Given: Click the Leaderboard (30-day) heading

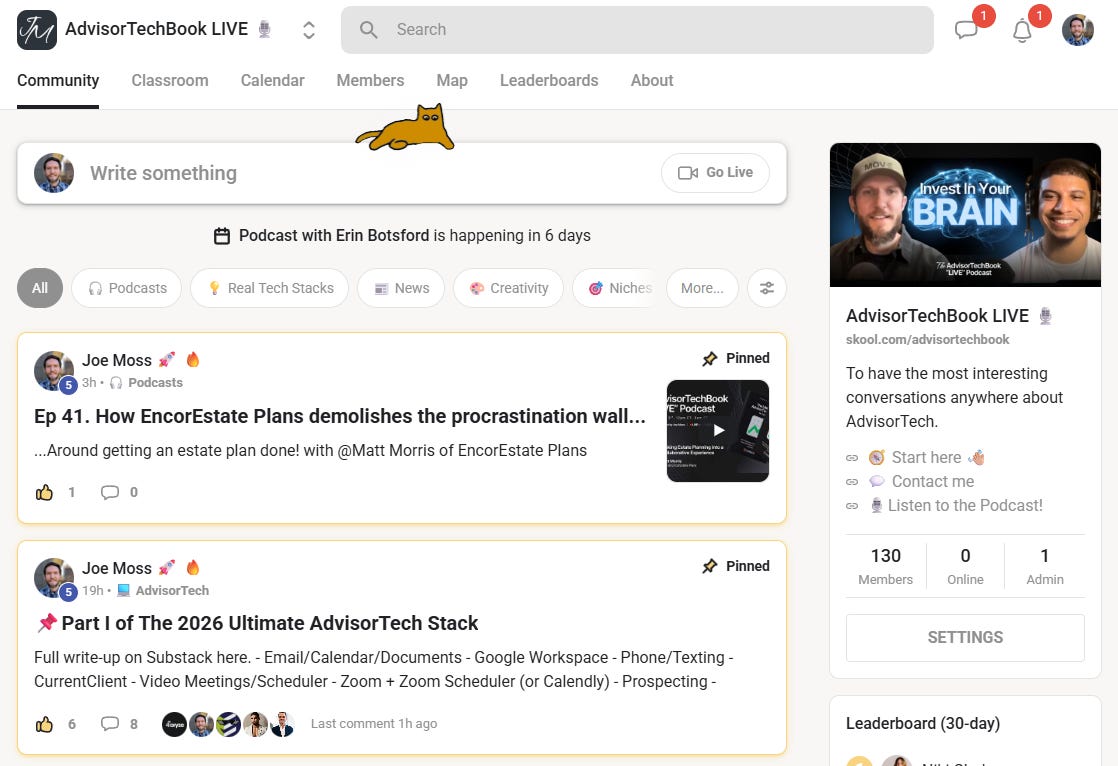Looking at the screenshot, I should [x=923, y=724].
